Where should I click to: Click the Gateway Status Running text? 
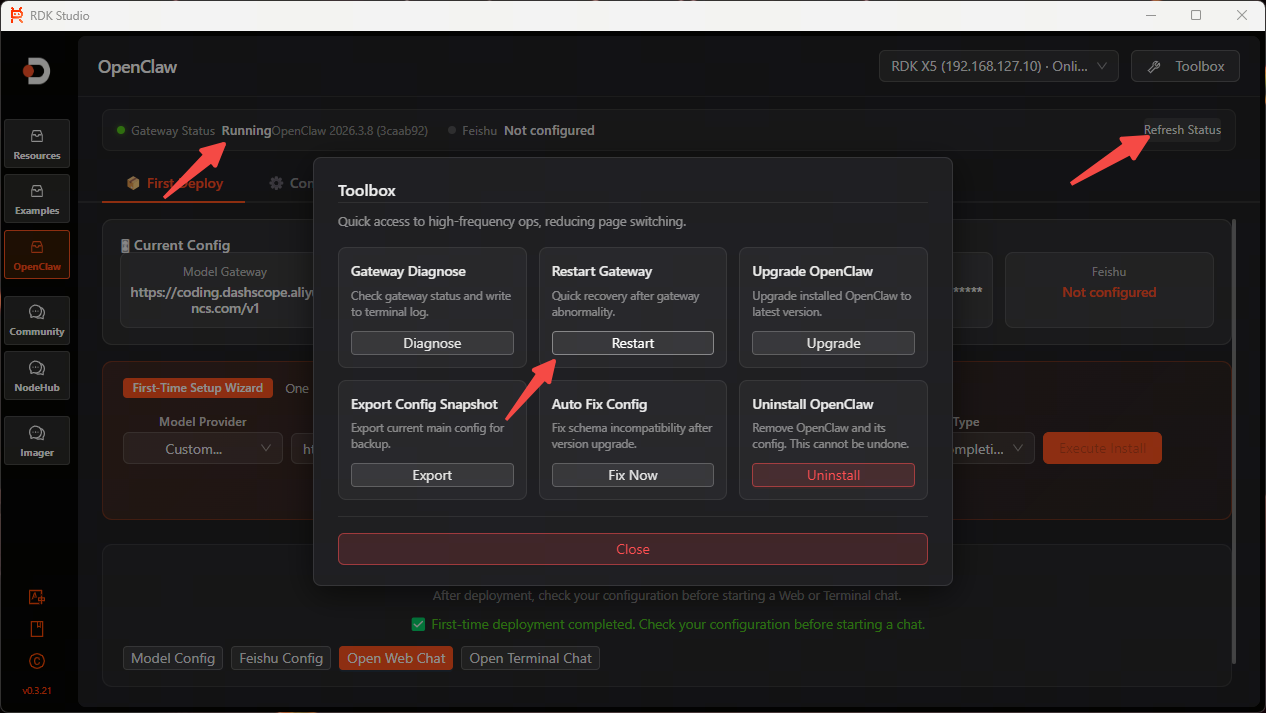coord(246,130)
